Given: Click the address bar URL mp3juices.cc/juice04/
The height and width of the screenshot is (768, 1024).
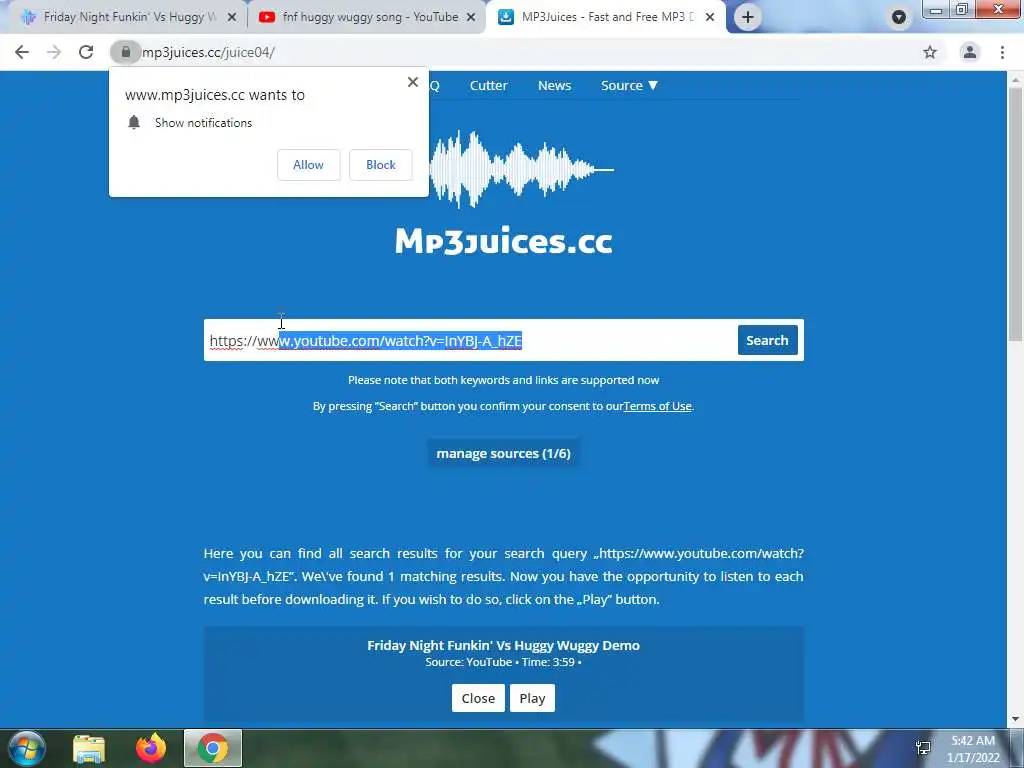Looking at the screenshot, I should pyautogui.click(x=208, y=52).
